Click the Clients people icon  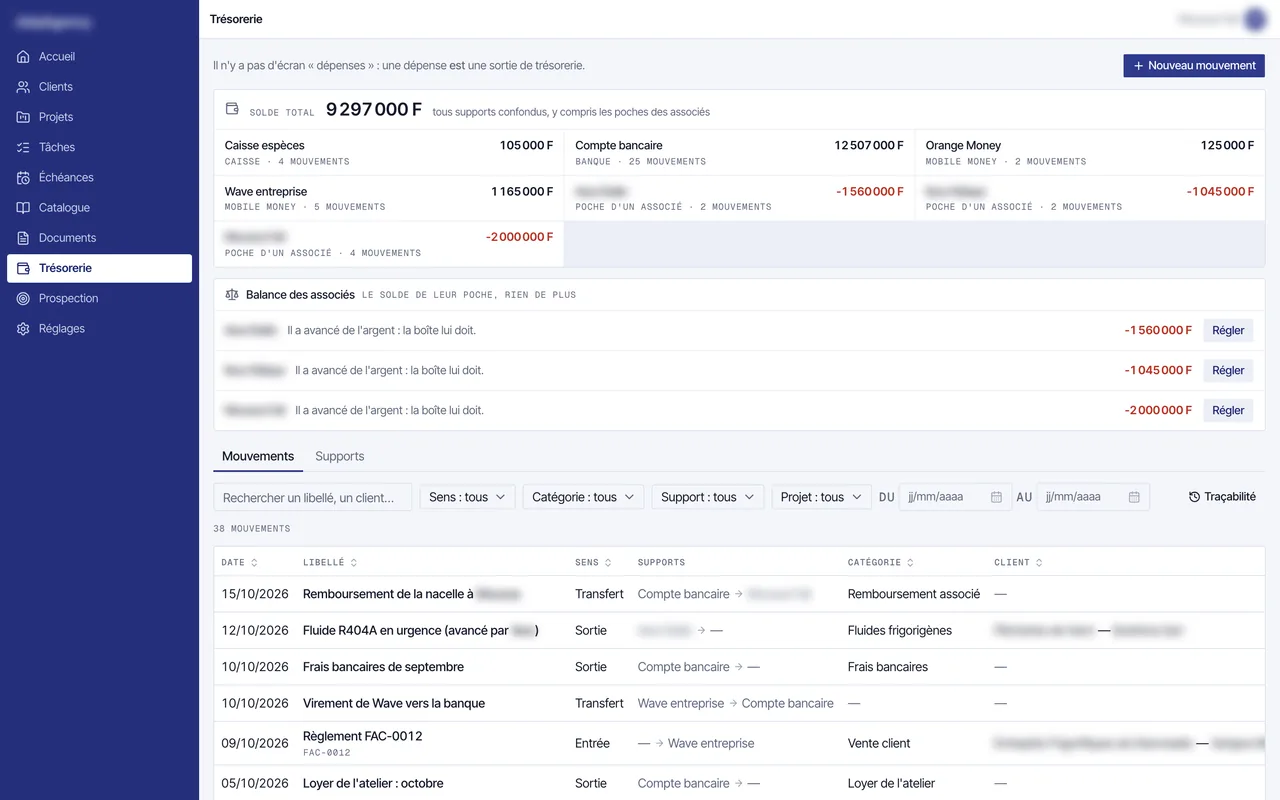coord(23,87)
